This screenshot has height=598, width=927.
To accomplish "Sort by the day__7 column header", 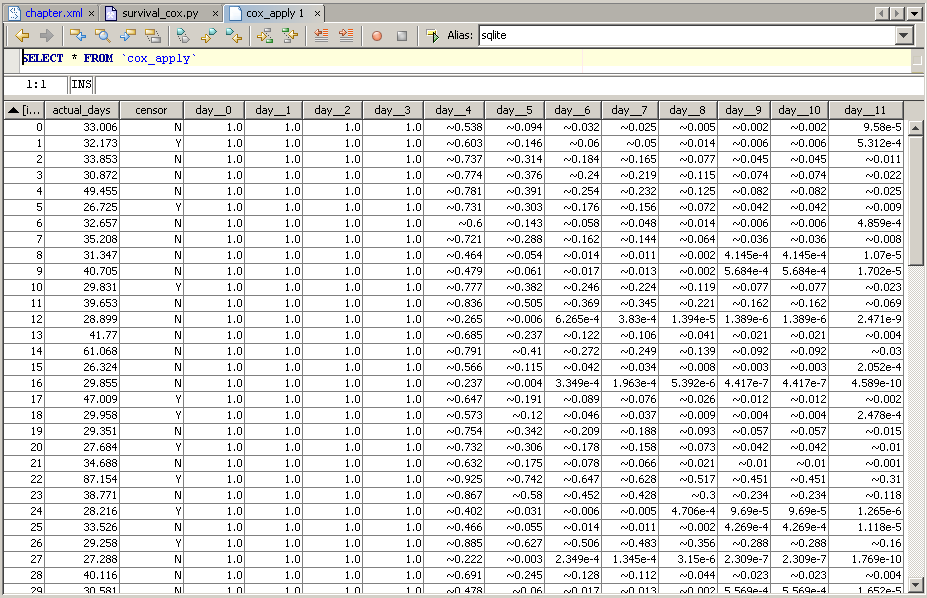I will (x=630, y=110).
